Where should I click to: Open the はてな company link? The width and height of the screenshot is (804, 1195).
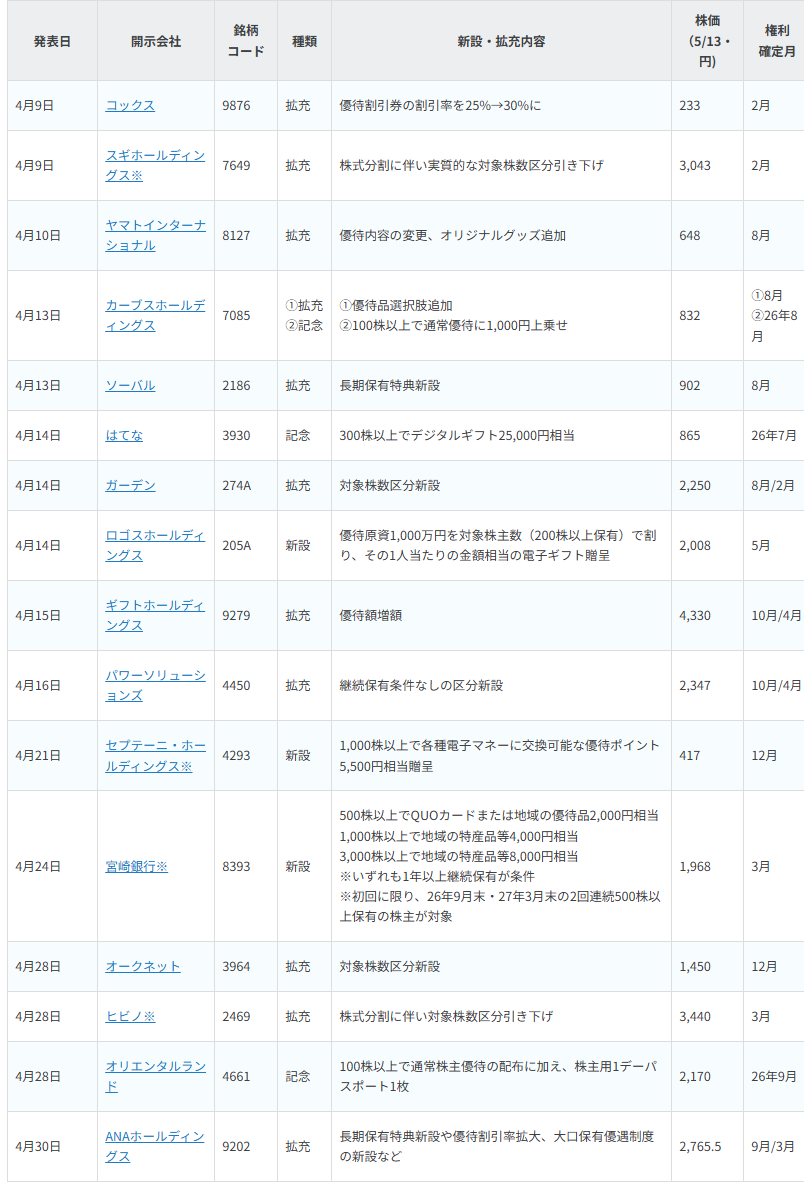(x=124, y=435)
